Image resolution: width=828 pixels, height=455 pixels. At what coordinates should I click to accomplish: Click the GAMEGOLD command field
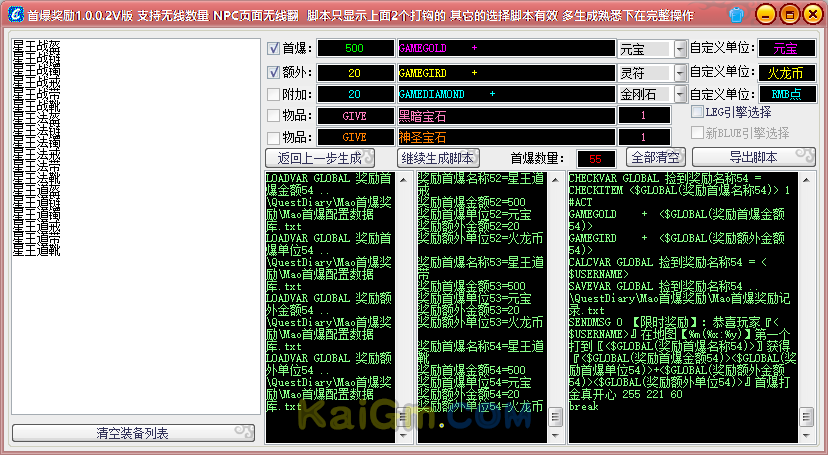(506, 49)
